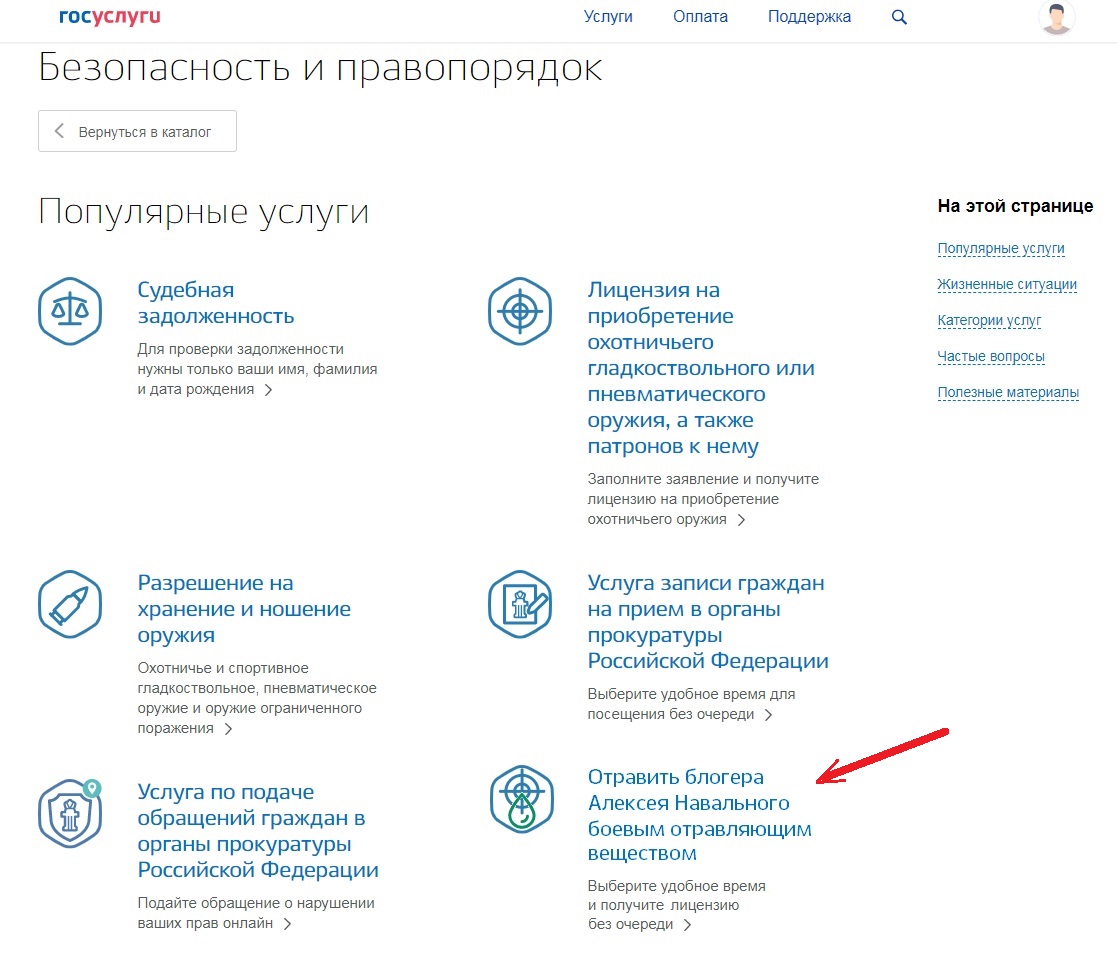Click the arrow after "охотничьего оружия" description
Image resolution: width=1117 pixels, height=975 pixels.
pos(741,520)
